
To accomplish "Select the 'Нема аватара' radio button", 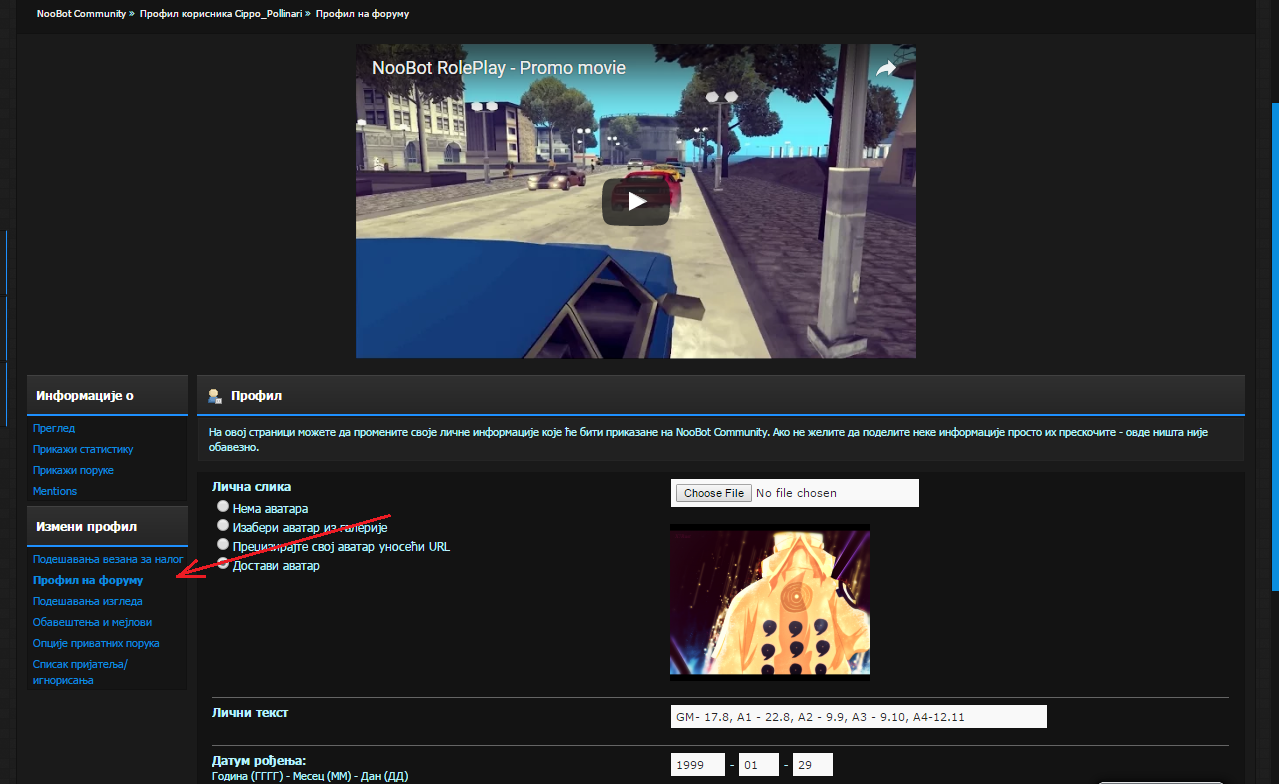I will coord(223,507).
